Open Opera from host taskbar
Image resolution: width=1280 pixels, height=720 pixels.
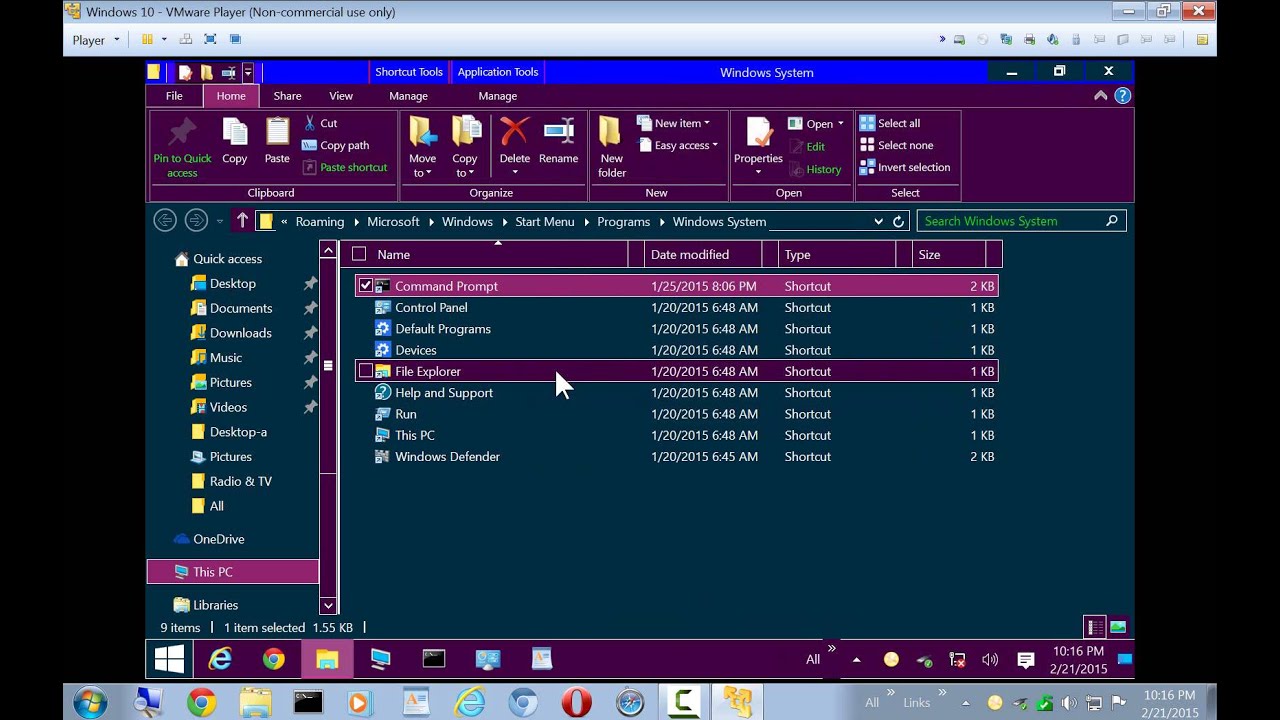point(576,703)
